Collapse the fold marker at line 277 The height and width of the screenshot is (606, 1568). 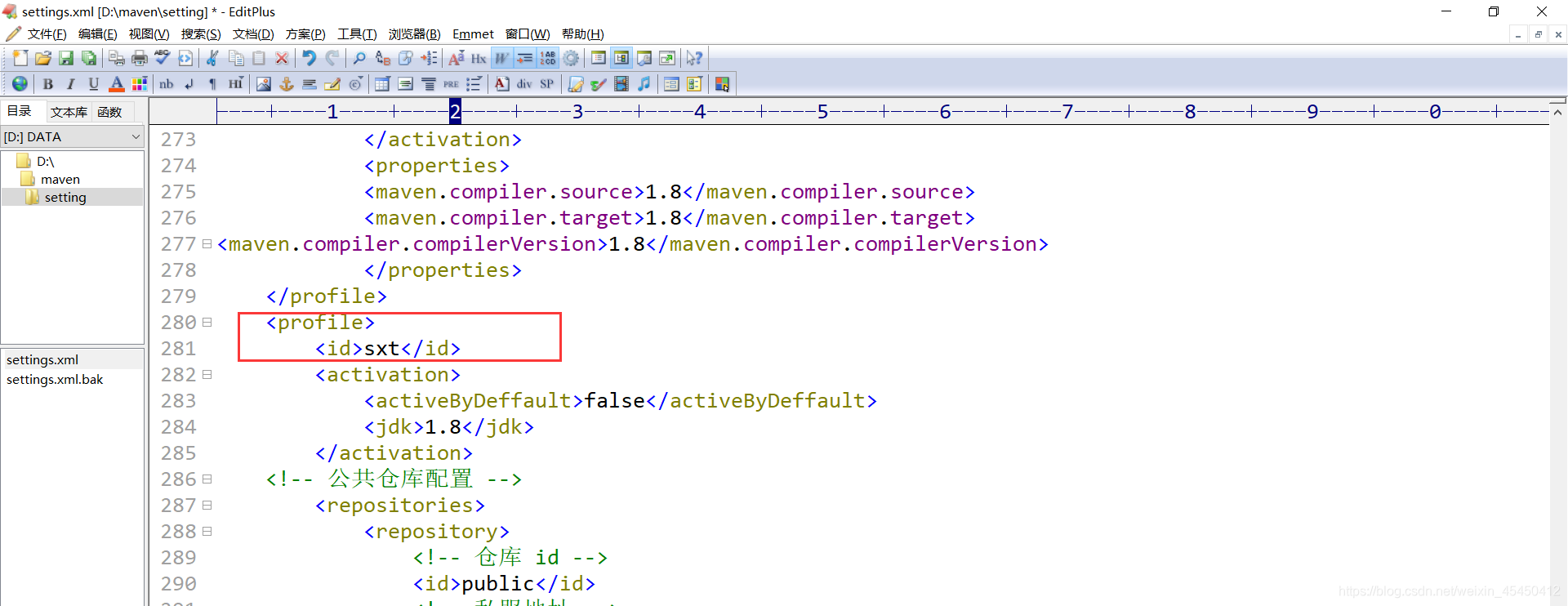point(207,243)
